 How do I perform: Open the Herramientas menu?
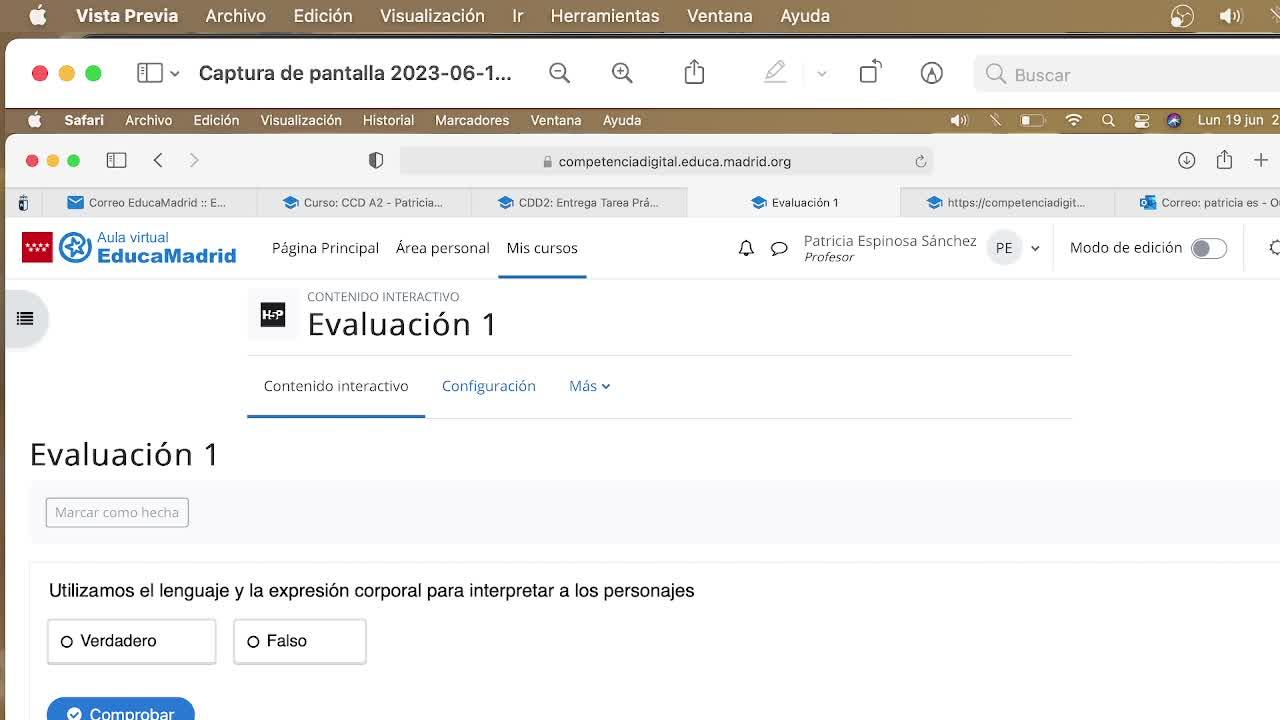605,16
